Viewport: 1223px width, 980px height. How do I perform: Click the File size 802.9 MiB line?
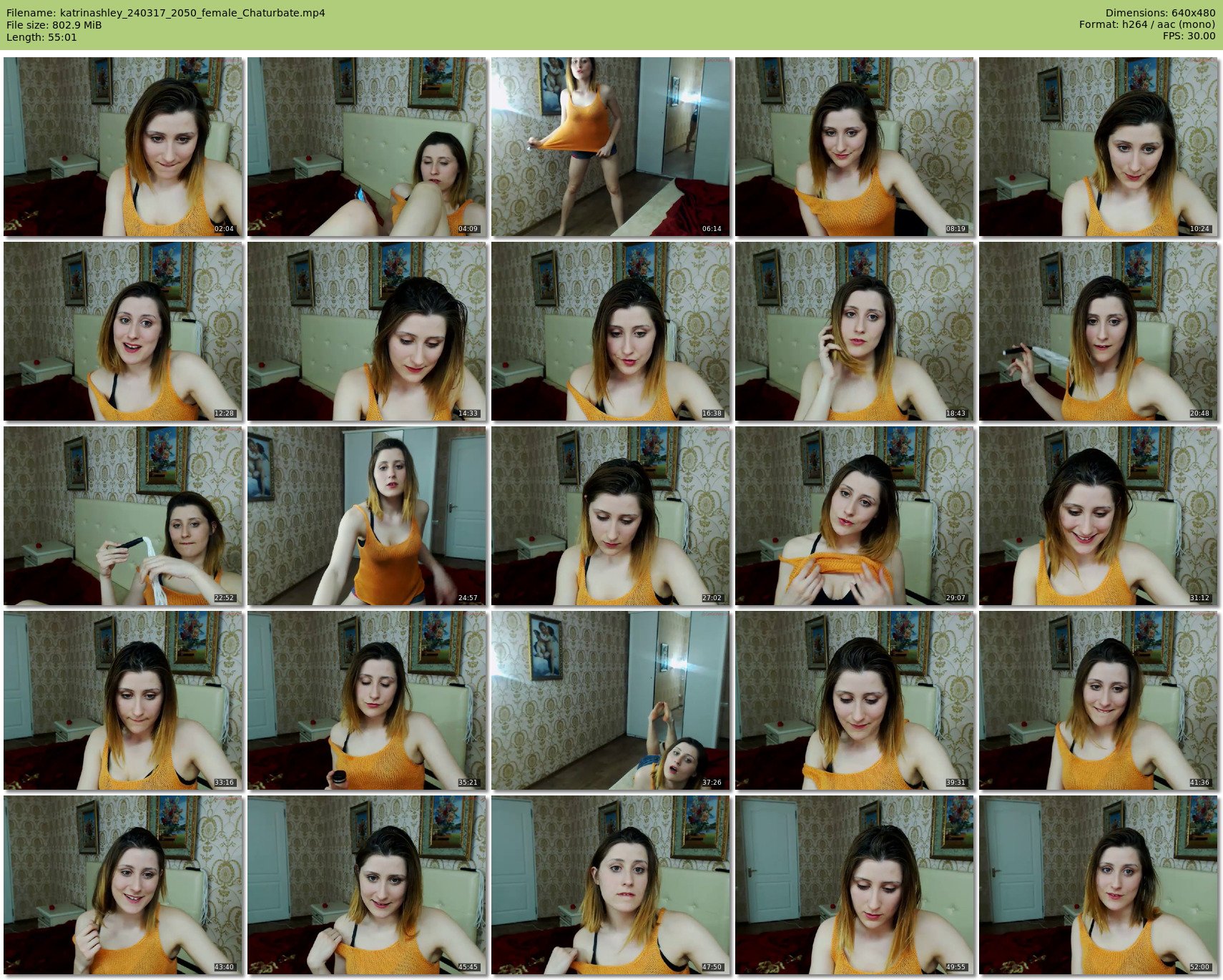tap(54, 25)
